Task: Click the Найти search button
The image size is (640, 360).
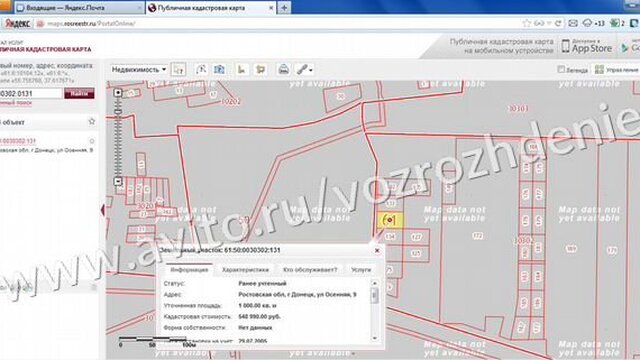Action: [x=79, y=93]
